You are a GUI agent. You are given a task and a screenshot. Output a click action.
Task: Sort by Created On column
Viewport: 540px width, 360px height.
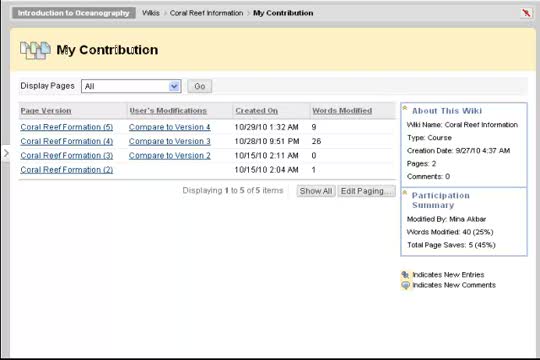tap(257, 111)
